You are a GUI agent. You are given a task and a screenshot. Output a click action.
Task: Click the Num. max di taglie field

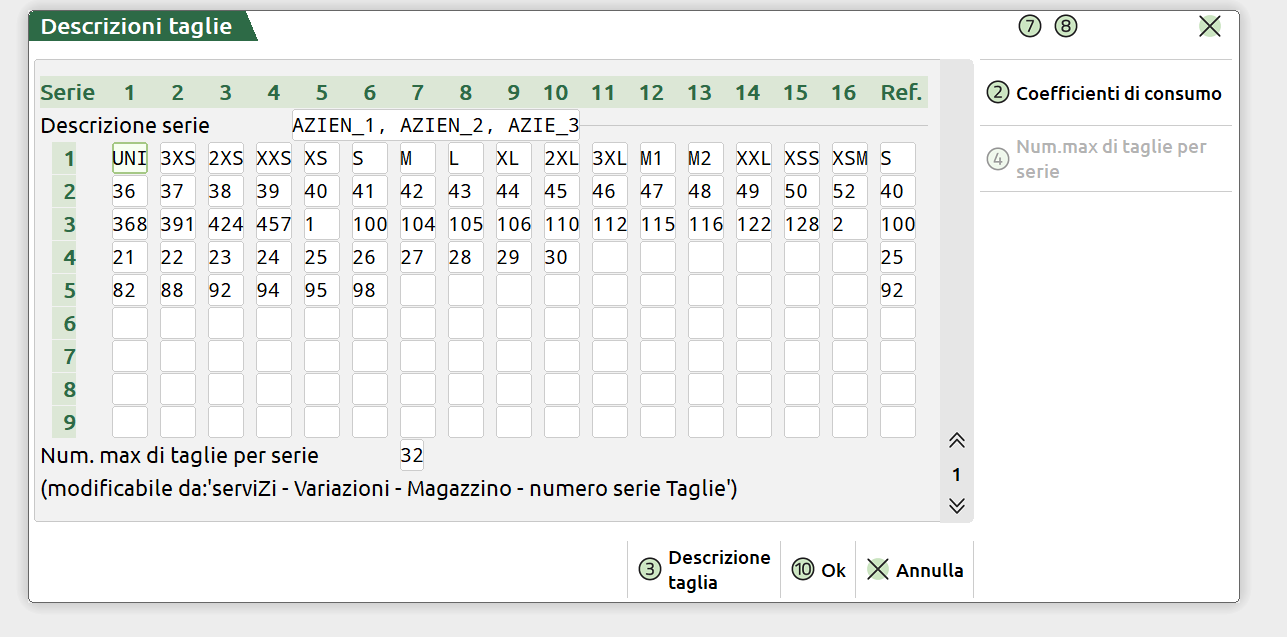tap(411, 456)
